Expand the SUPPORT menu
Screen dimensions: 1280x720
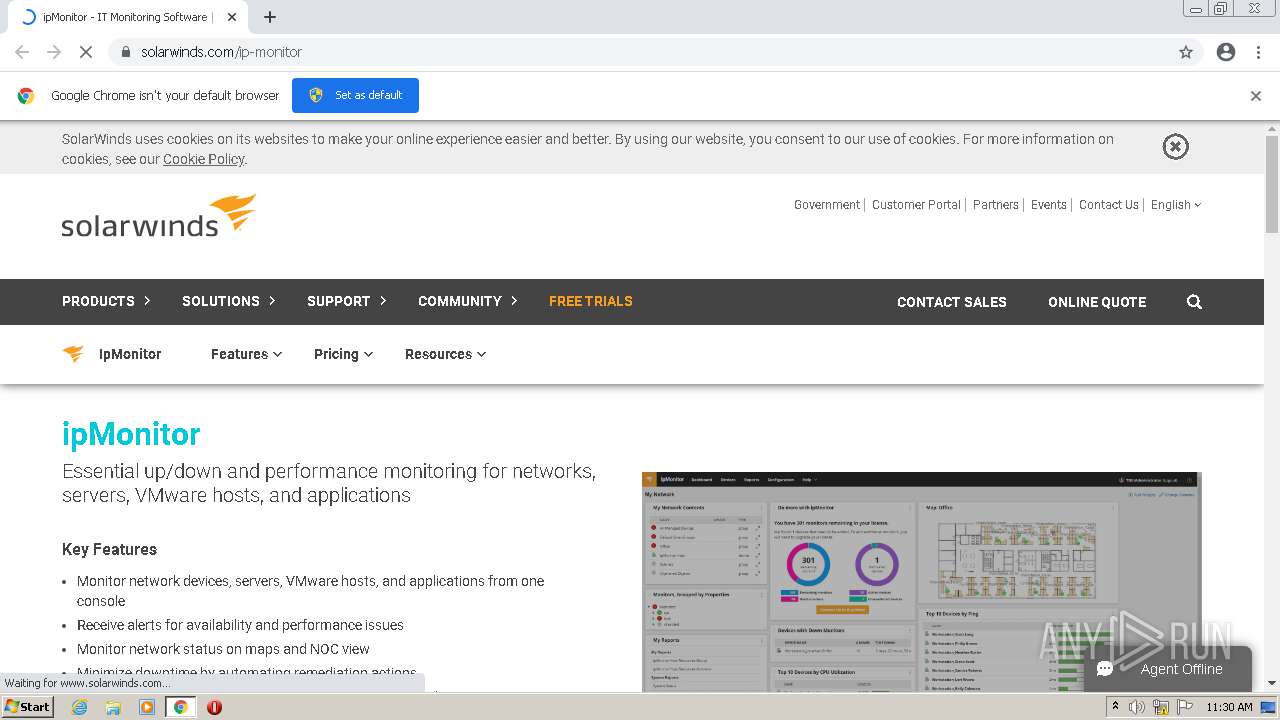pyautogui.click(x=347, y=301)
